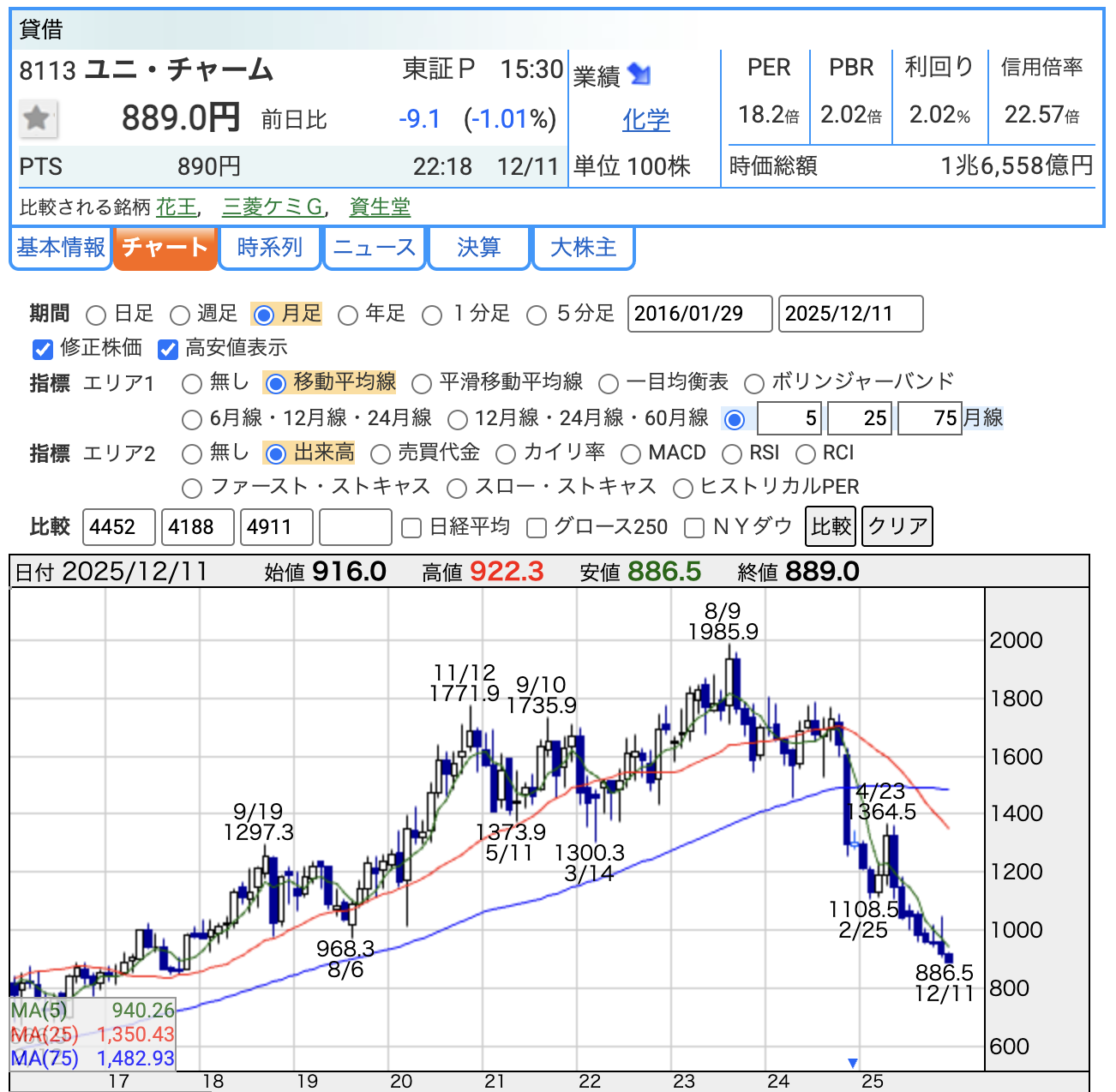Select the 月足 monthly period radio button
Screen dimensions: 1116x1092
[265, 315]
